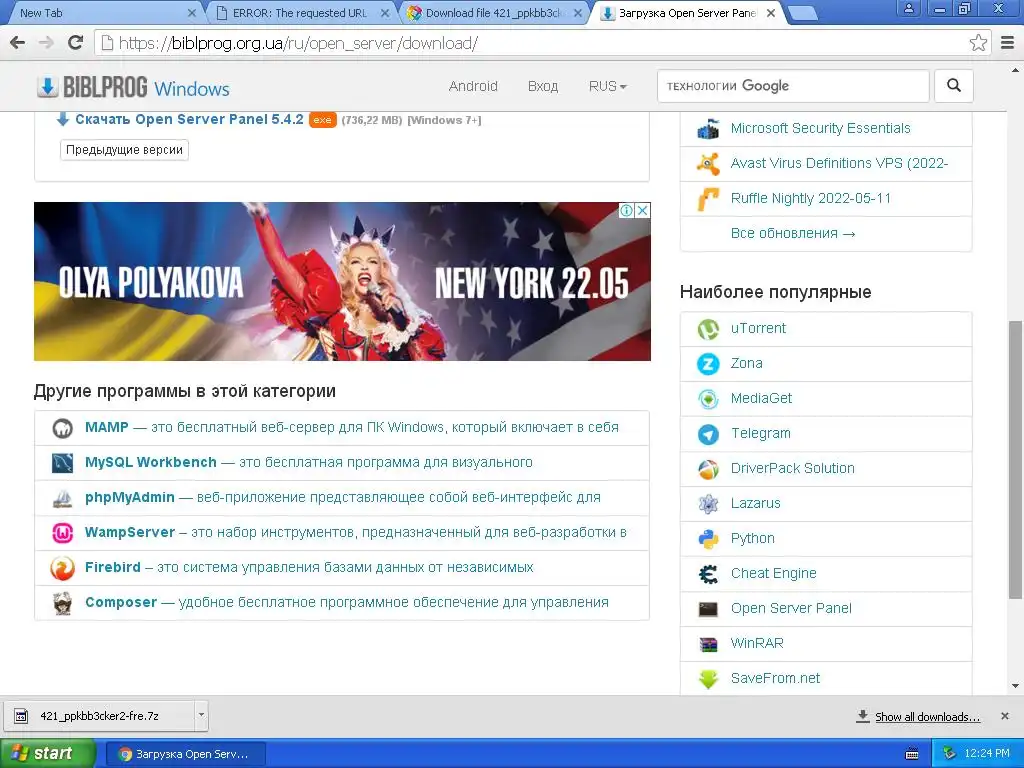The width and height of the screenshot is (1024, 768).
Task: Switch to the Download file 421_ppkbb3cker tab
Action: [494, 13]
